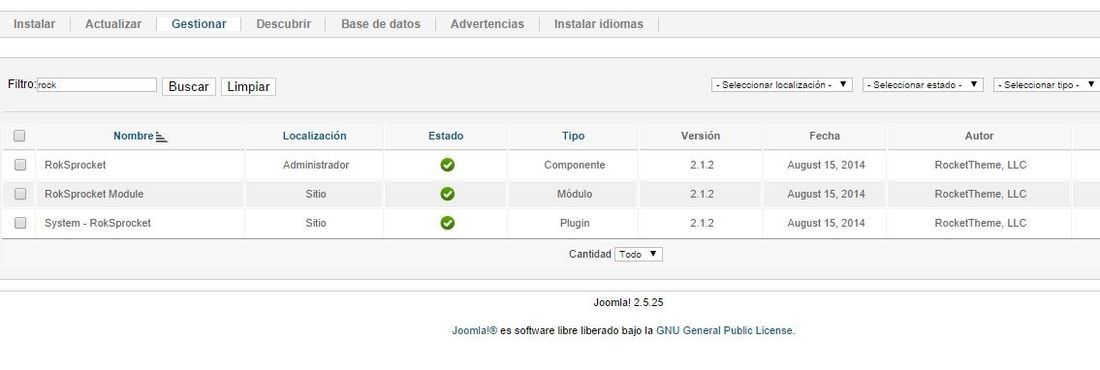Open the Seleccionar estado dropdown
The image size is (1100, 370).
click(x=923, y=84)
